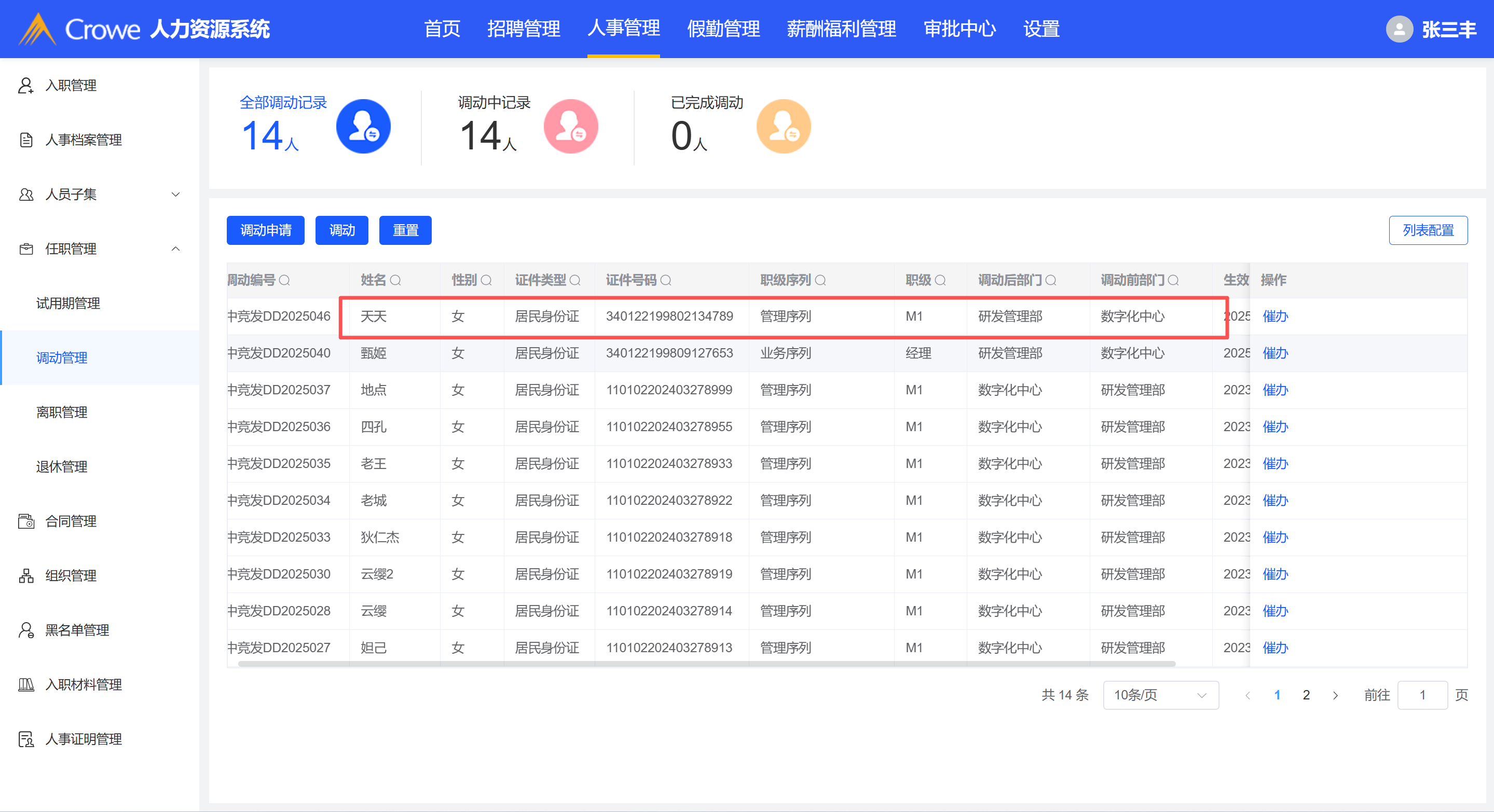This screenshot has width=1494, height=812.
Task: Open 组织管理 in the sidebar
Action: coord(71,575)
